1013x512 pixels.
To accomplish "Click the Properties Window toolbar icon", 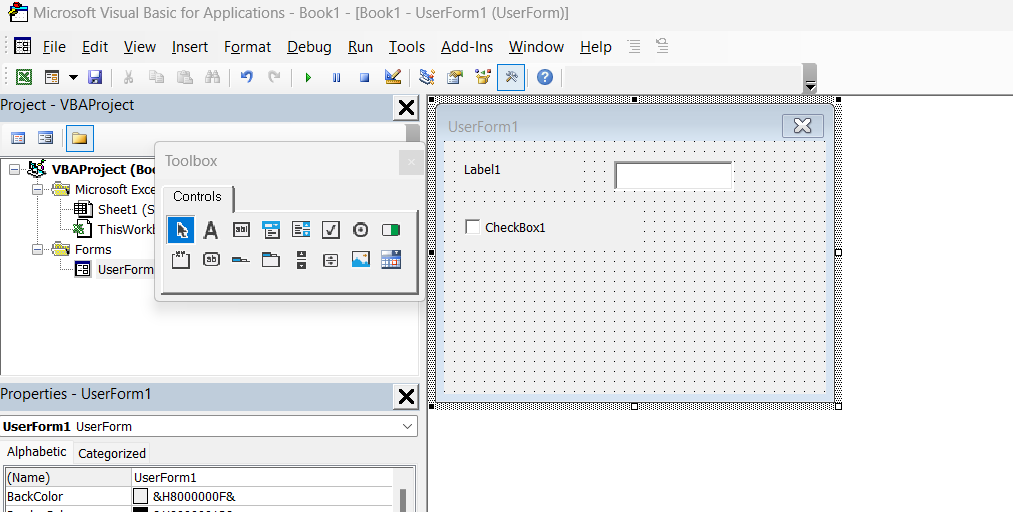I will (x=455, y=77).
